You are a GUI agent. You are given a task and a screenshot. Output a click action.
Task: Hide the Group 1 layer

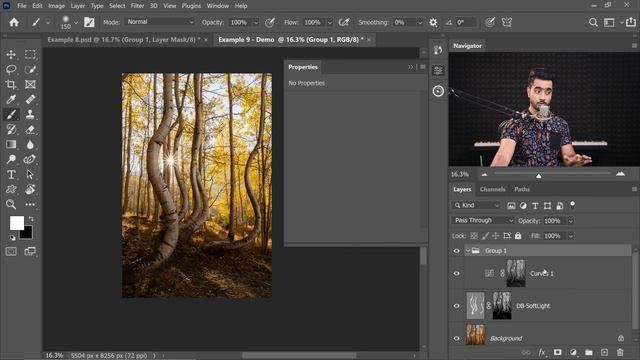click(457, 251)
